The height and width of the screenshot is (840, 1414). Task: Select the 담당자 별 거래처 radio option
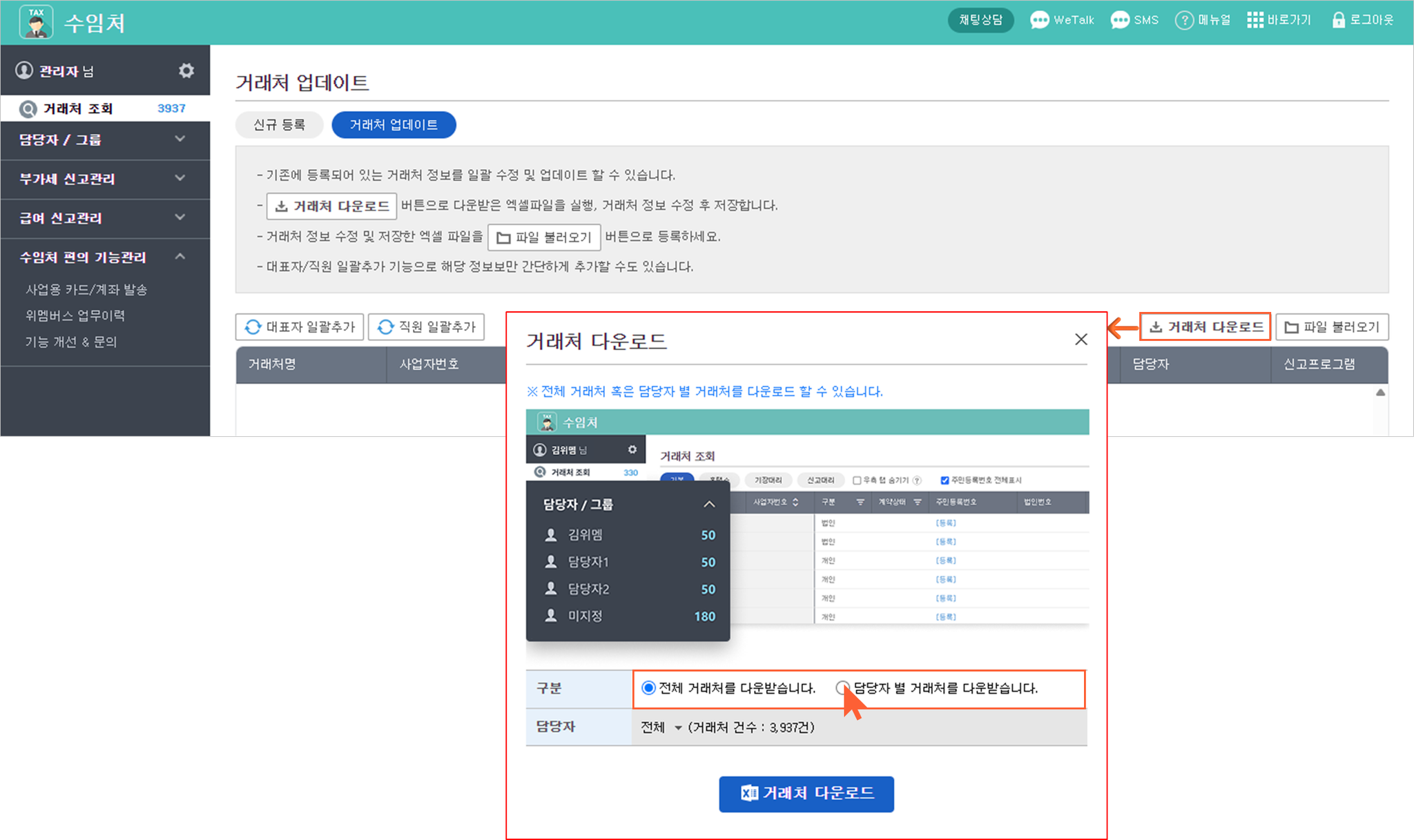point(842,687)
